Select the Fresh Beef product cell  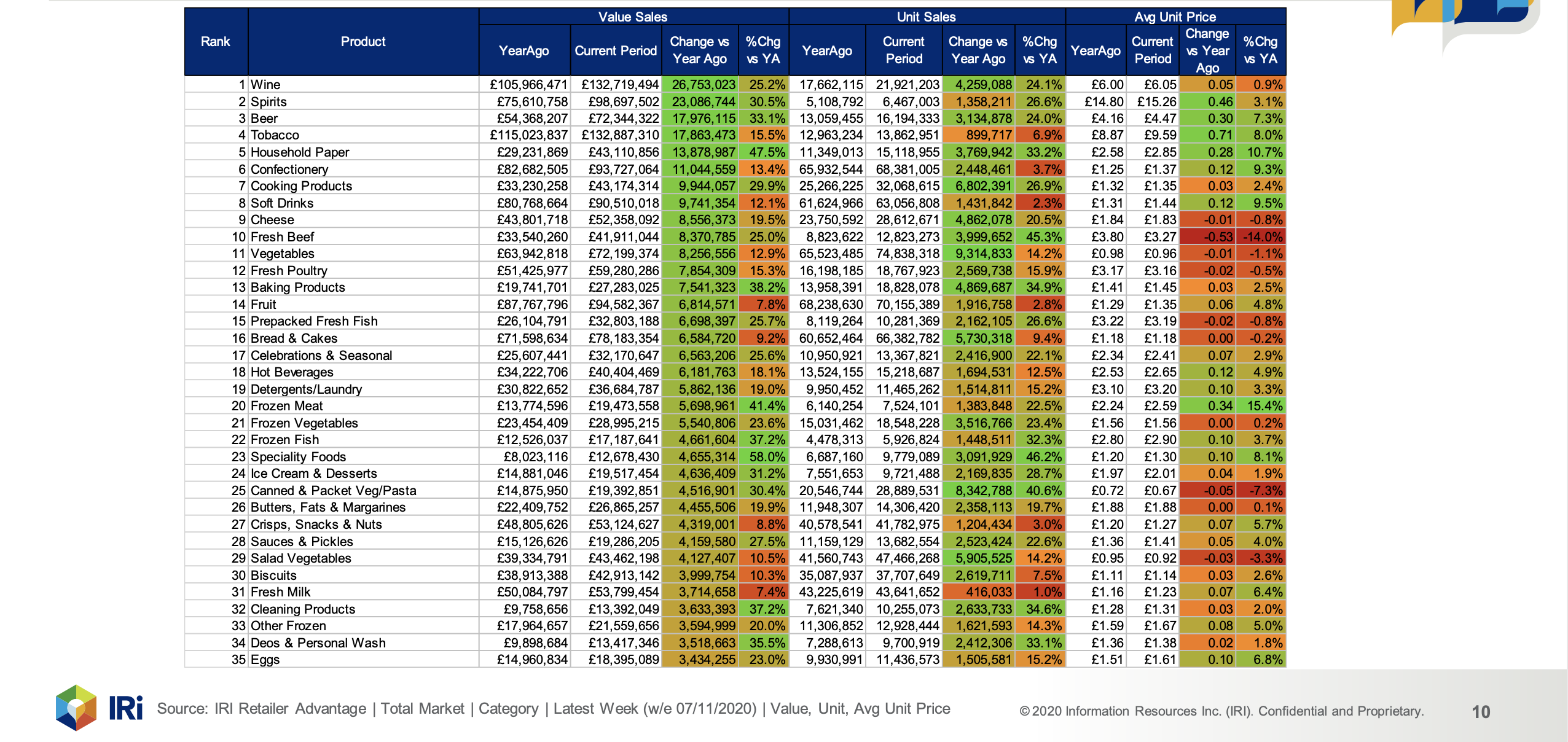click(363, 237)
